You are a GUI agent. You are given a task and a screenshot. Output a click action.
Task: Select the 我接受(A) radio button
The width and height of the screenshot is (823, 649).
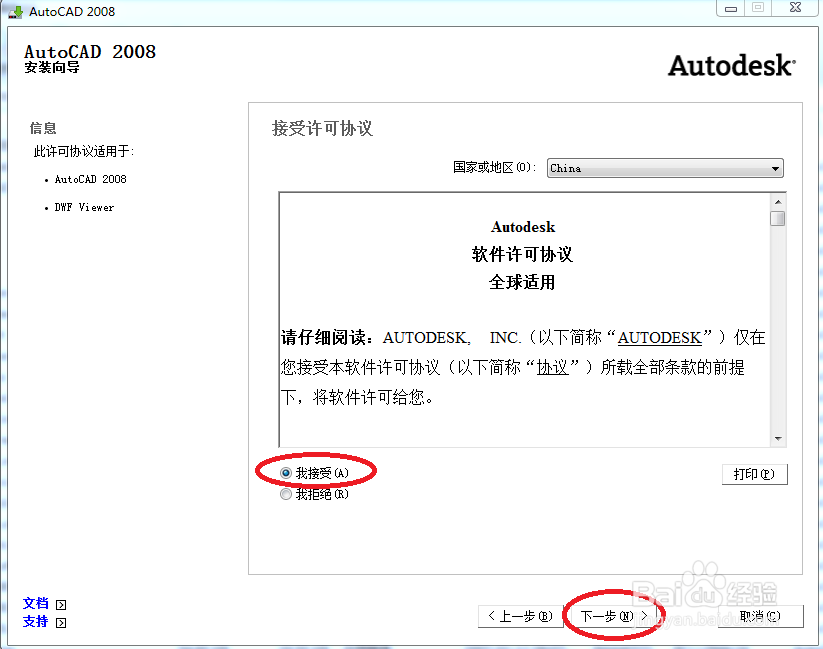314,473
